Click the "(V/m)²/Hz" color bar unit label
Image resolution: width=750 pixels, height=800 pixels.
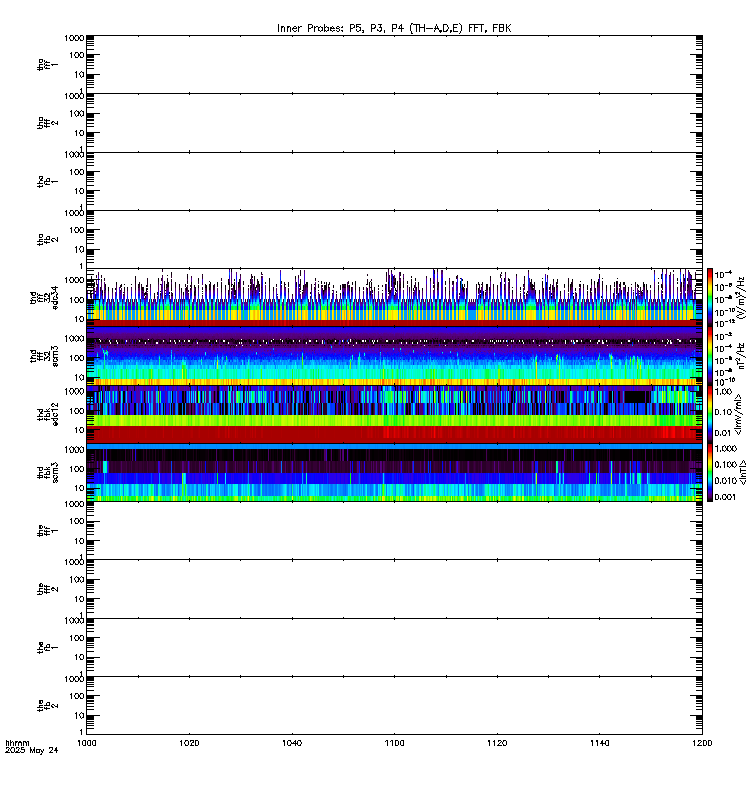click(x=742, y=298)
